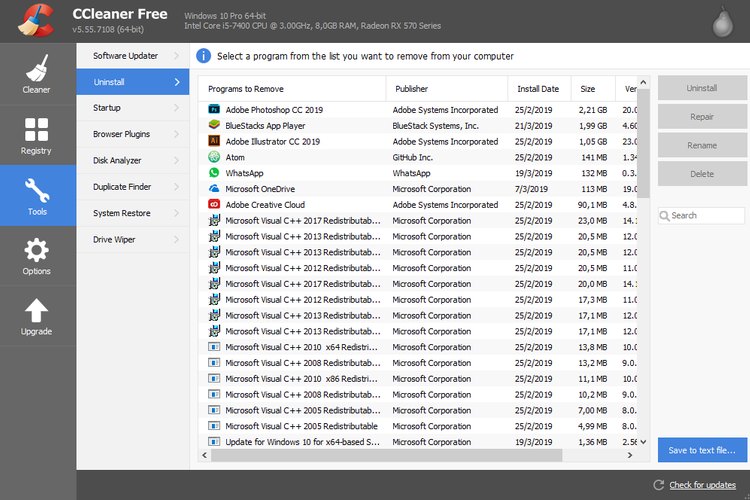Screen dimensions: 750x500
Task: Open the Duplicate Finder tab
Action: (133, 187)
